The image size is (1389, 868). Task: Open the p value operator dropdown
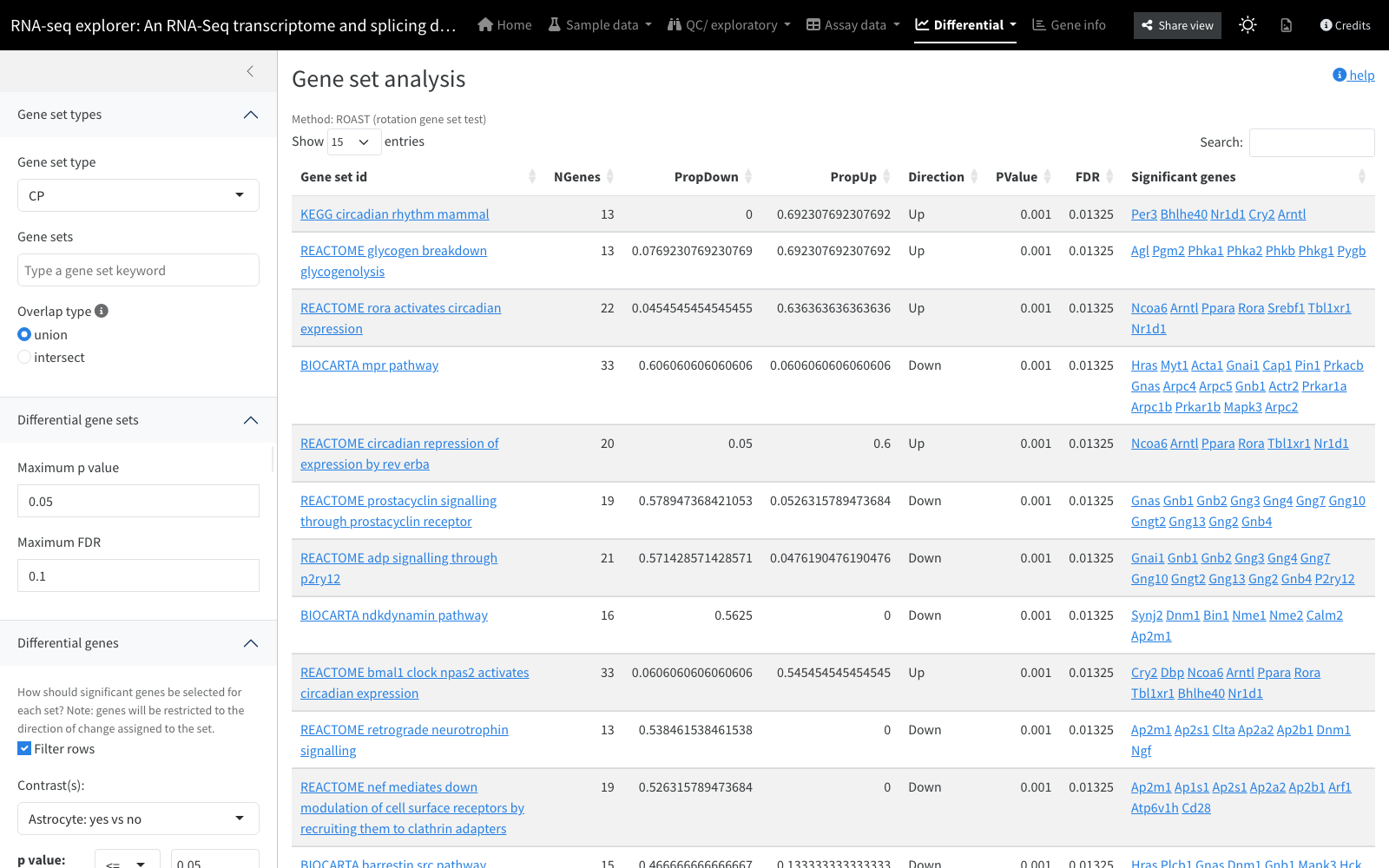[x=127, y=860]
